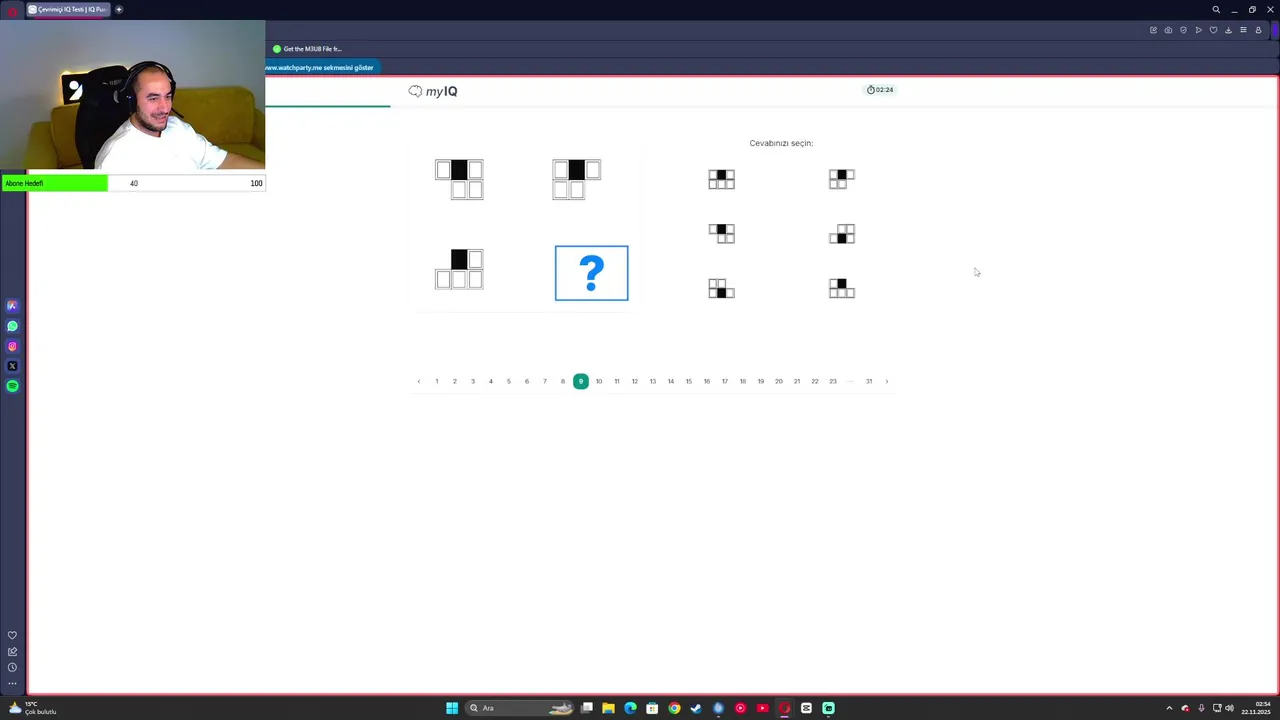Open the Spotify sidebar icon
Viewport: 1280px width, 720px height.
coord(12,386)
